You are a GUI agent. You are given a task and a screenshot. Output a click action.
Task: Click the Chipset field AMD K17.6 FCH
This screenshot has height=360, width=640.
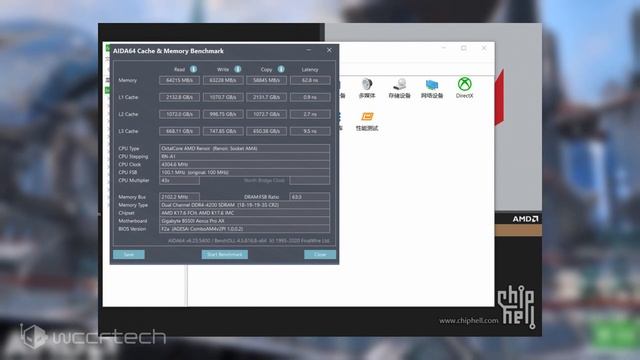244,213
